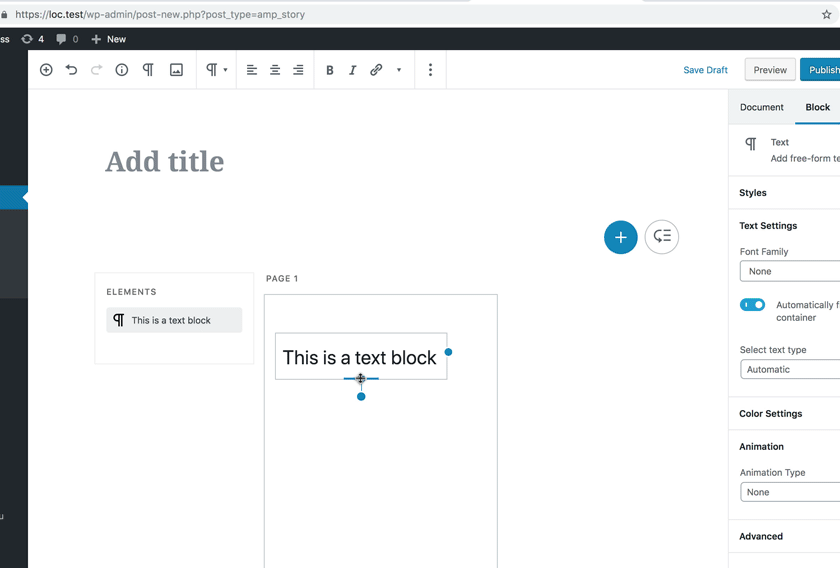Click the Preview button
Viewport: 840px width, 568px height.
coord(770,70)
